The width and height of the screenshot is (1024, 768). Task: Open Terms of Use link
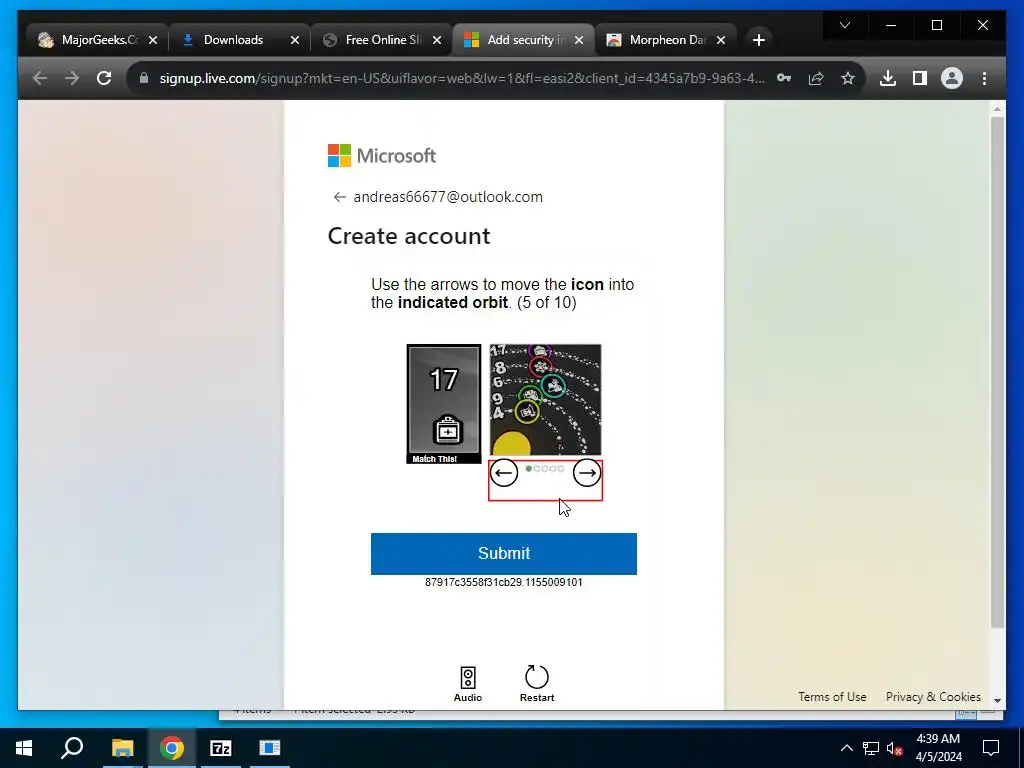click(832, 697)
